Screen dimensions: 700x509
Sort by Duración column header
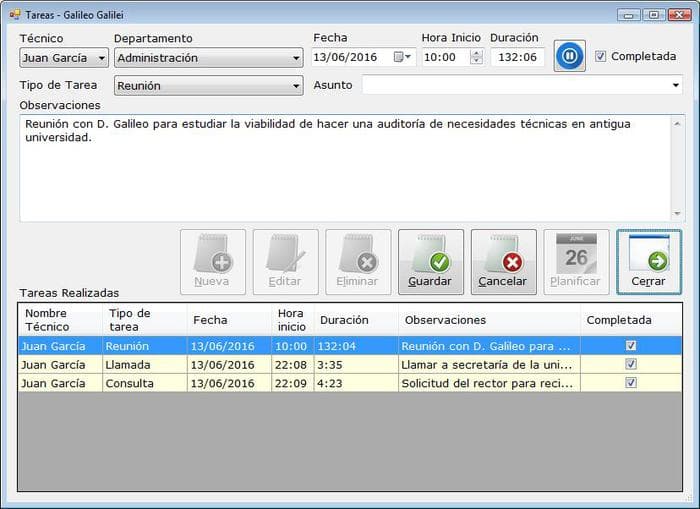pos(356,320)
